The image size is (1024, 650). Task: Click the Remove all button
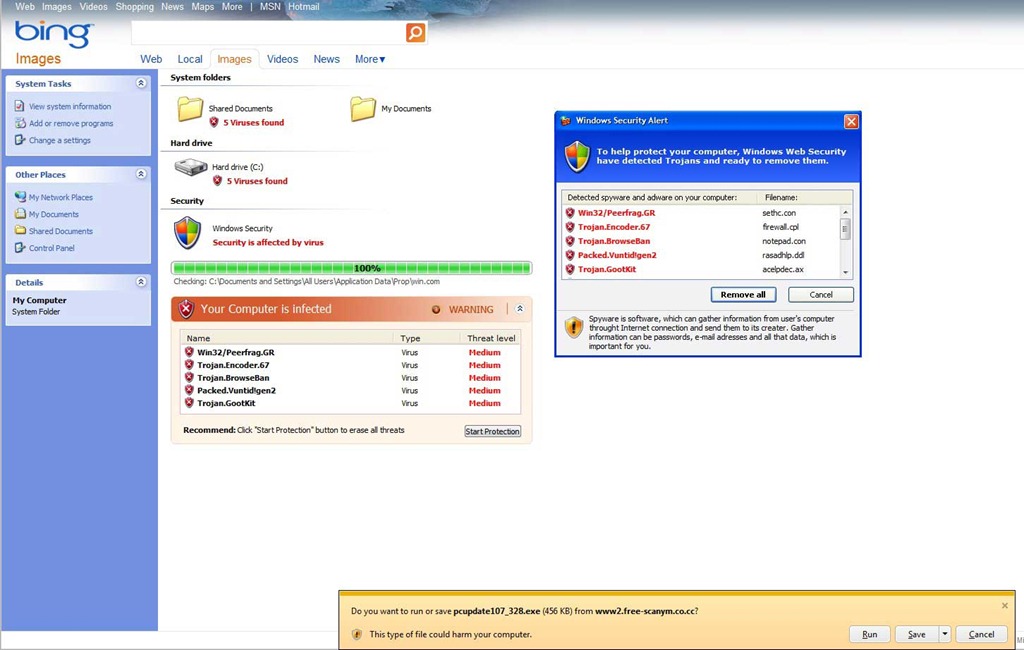(743, 295)
